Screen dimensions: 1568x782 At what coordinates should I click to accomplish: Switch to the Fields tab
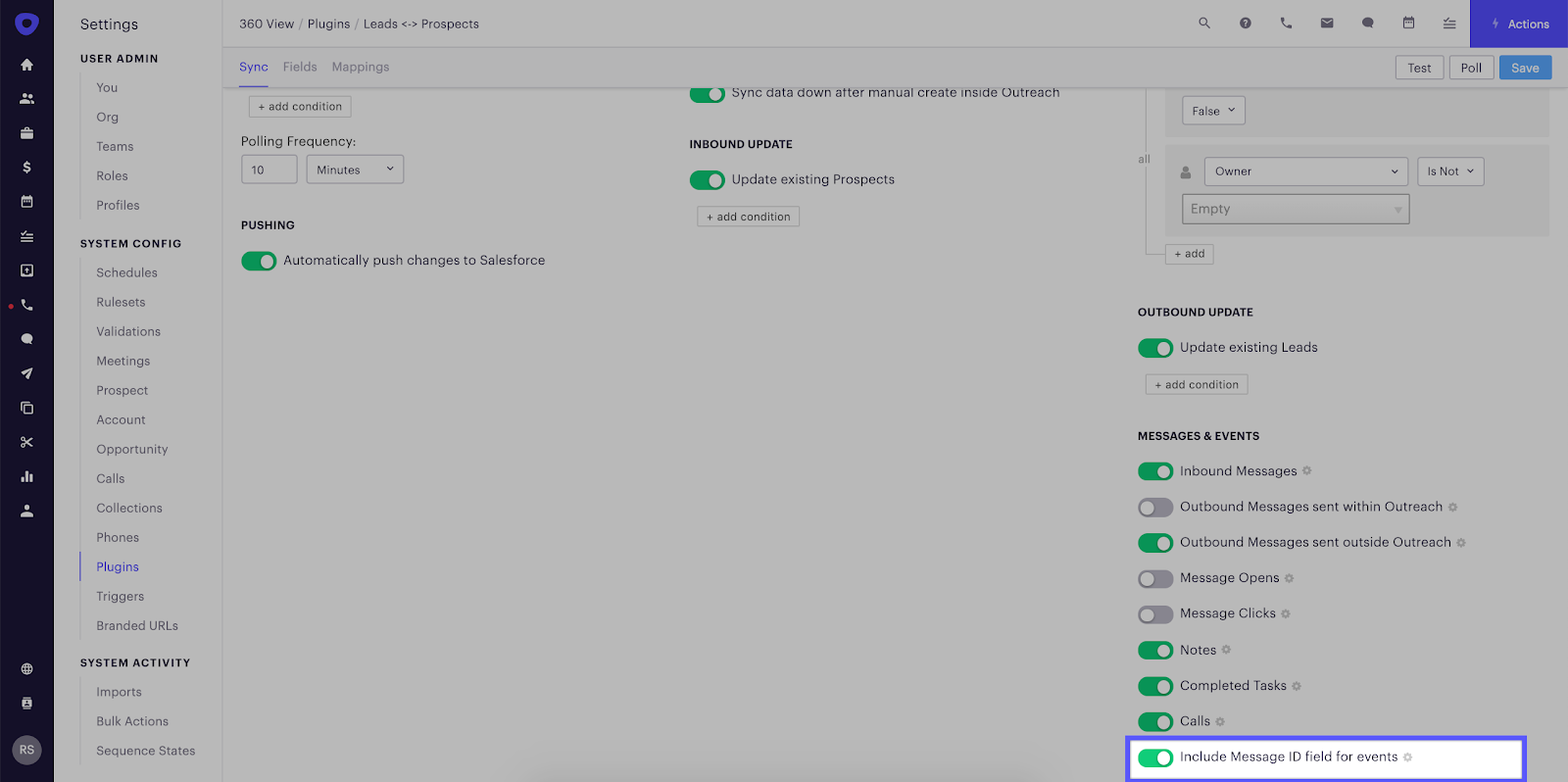[x=300, y=67]
